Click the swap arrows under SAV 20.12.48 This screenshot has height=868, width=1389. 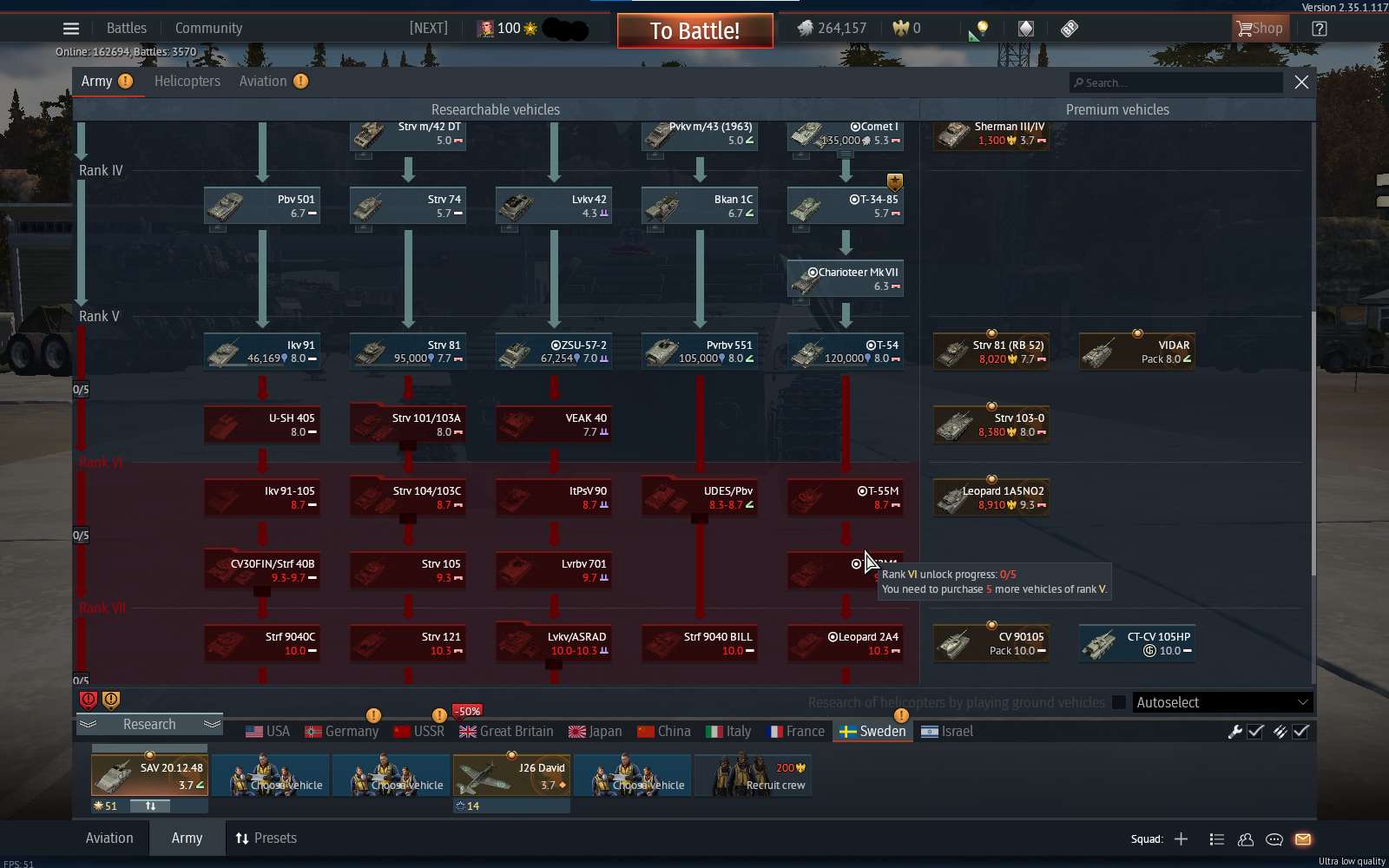click(x=150, y=806)
